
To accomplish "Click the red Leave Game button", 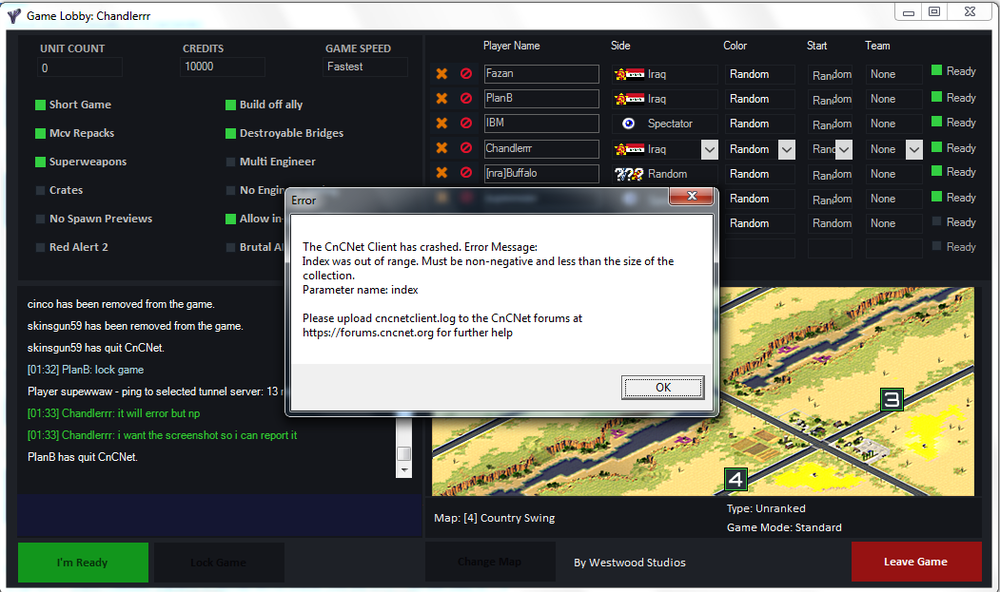I will point(916,561).
